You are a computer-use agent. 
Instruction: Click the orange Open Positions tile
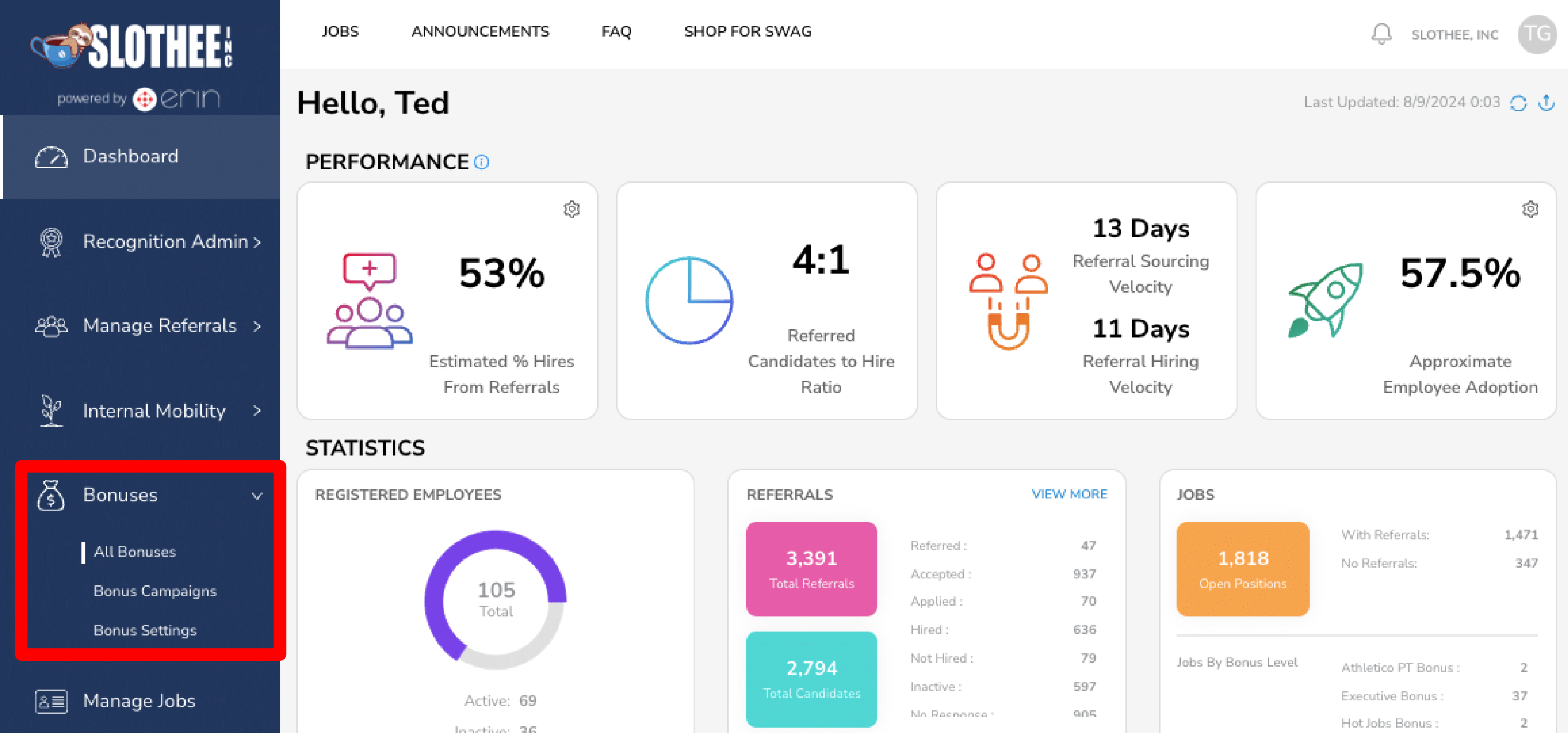coord(1242,569)
